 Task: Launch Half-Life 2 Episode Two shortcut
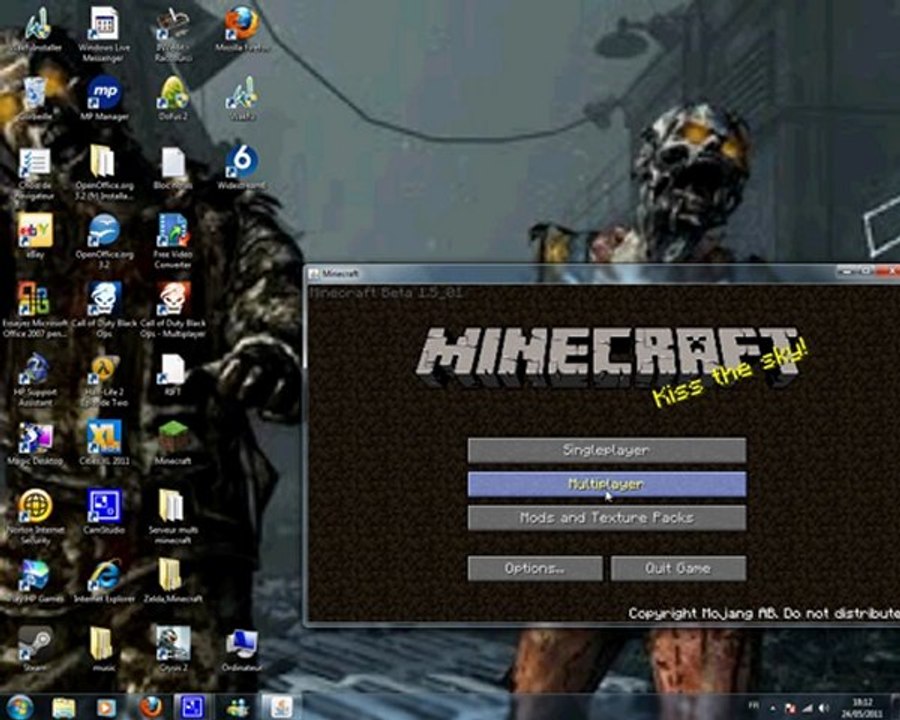click(x=104, y=379)
